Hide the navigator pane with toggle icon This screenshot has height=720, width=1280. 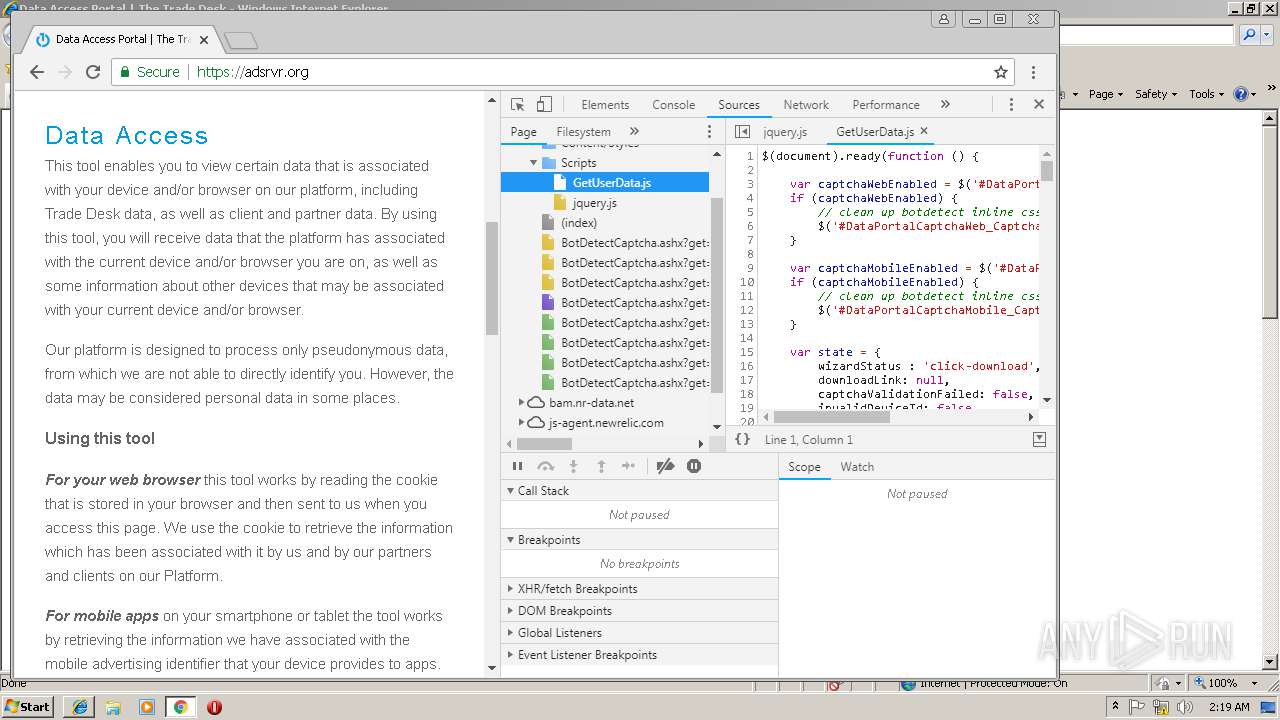[742, 131]
